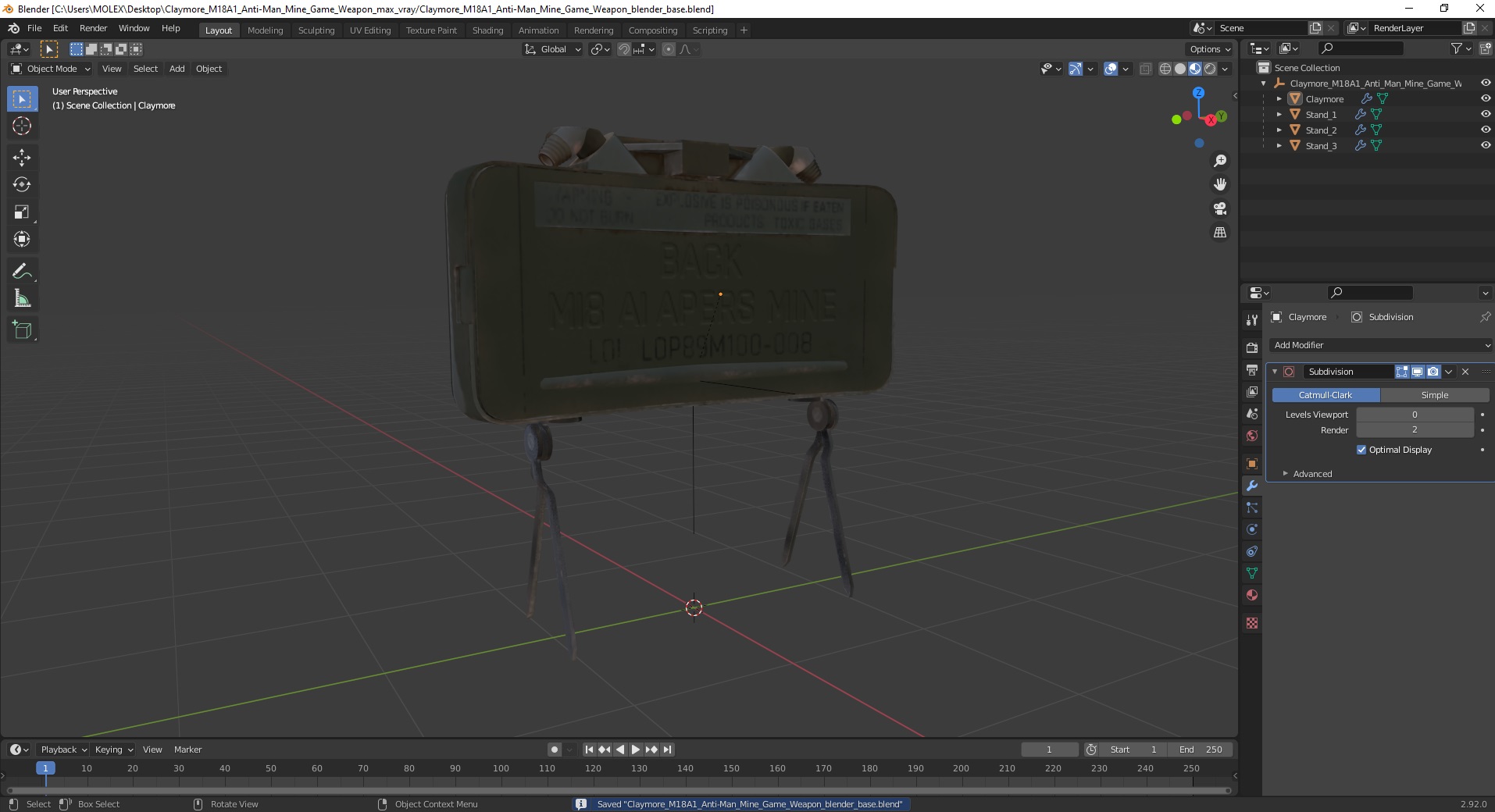Image resolution: width=1495 pixels, height=812 pixels.
Task: Open the Render menu
Action: click(93, 28)
